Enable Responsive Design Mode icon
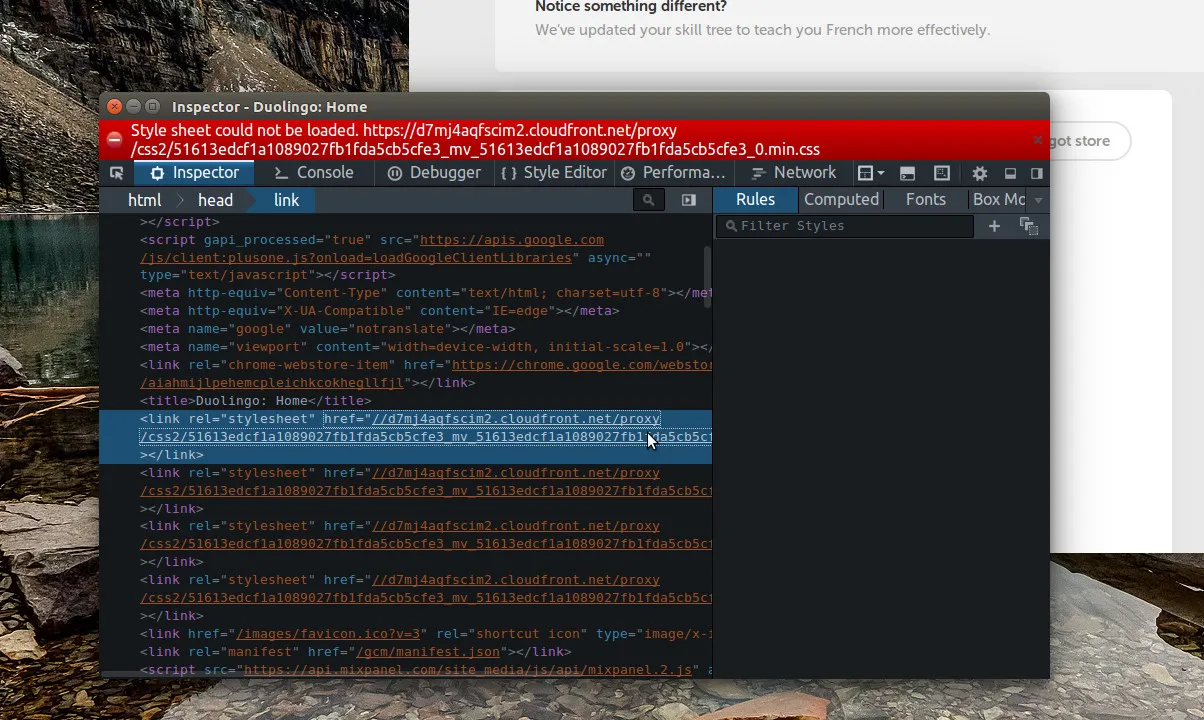Image resolution: width=1204 pixels, height=720 pixels. (941, 173)
